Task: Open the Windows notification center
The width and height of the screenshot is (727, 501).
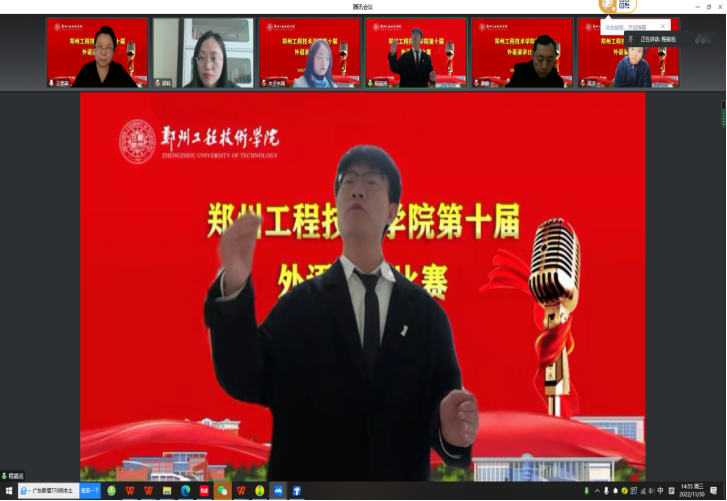Action: click(714, 491)
